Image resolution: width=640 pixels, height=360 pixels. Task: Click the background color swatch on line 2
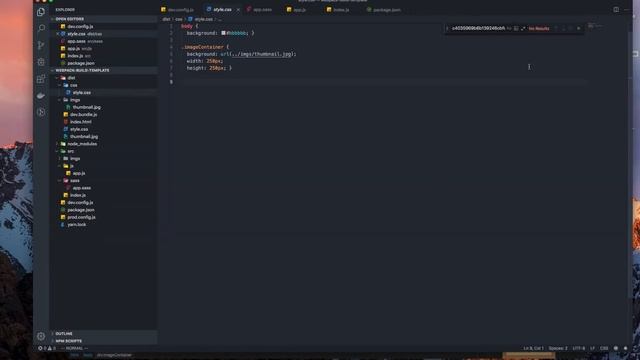(223, 33)
